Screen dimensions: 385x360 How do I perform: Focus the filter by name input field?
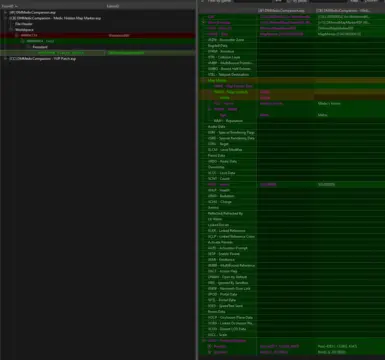[x=253, y=1]
